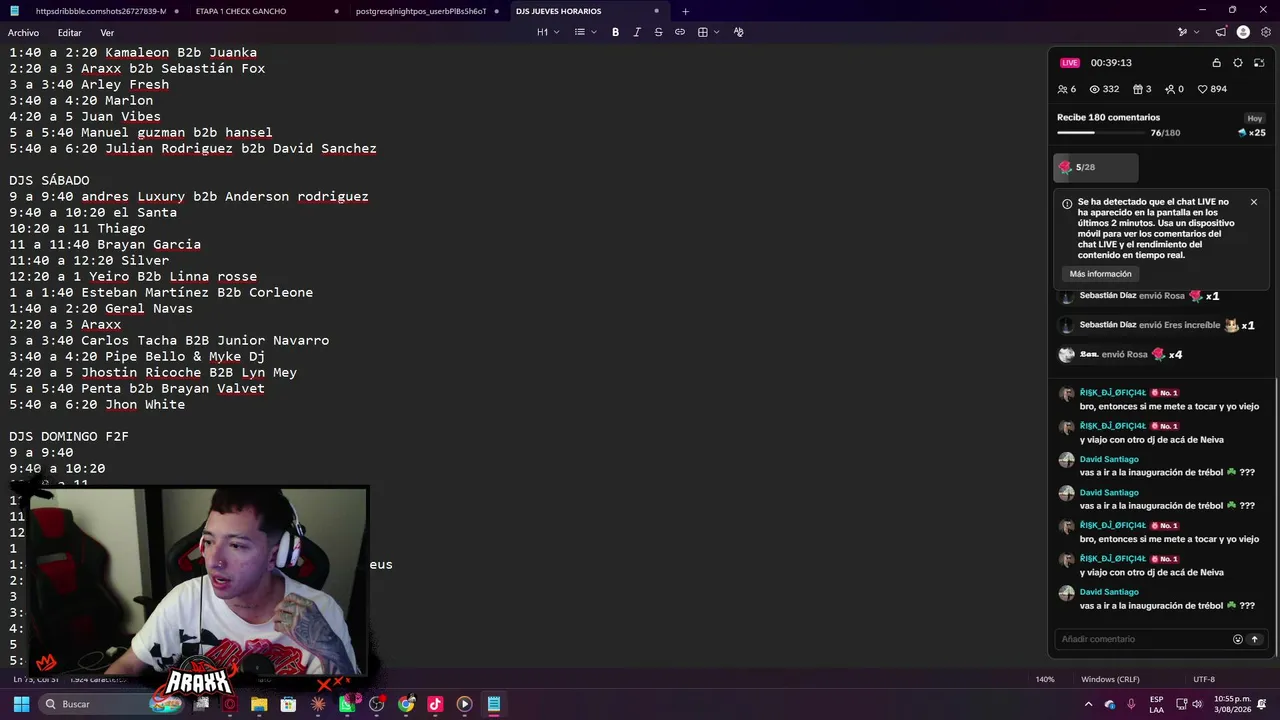This screenshot has width=1280, height=720.
Task: Click the line 'DJS DOMINGO F2F'
Action: (69, 437)
